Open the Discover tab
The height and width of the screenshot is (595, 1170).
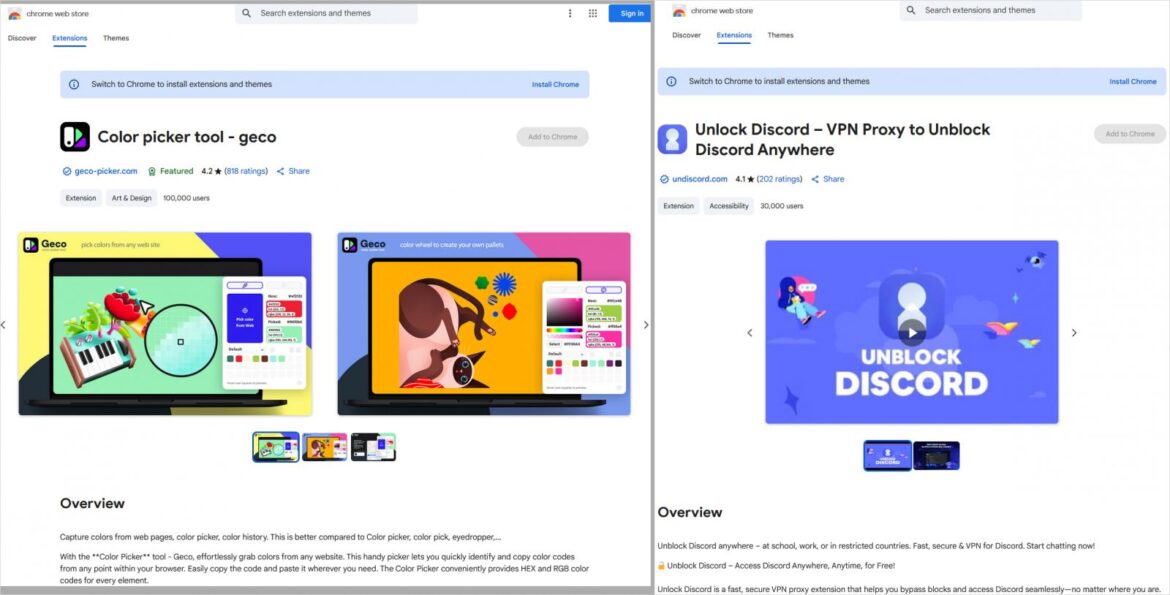pyautogui.click(x=21, y=38)
